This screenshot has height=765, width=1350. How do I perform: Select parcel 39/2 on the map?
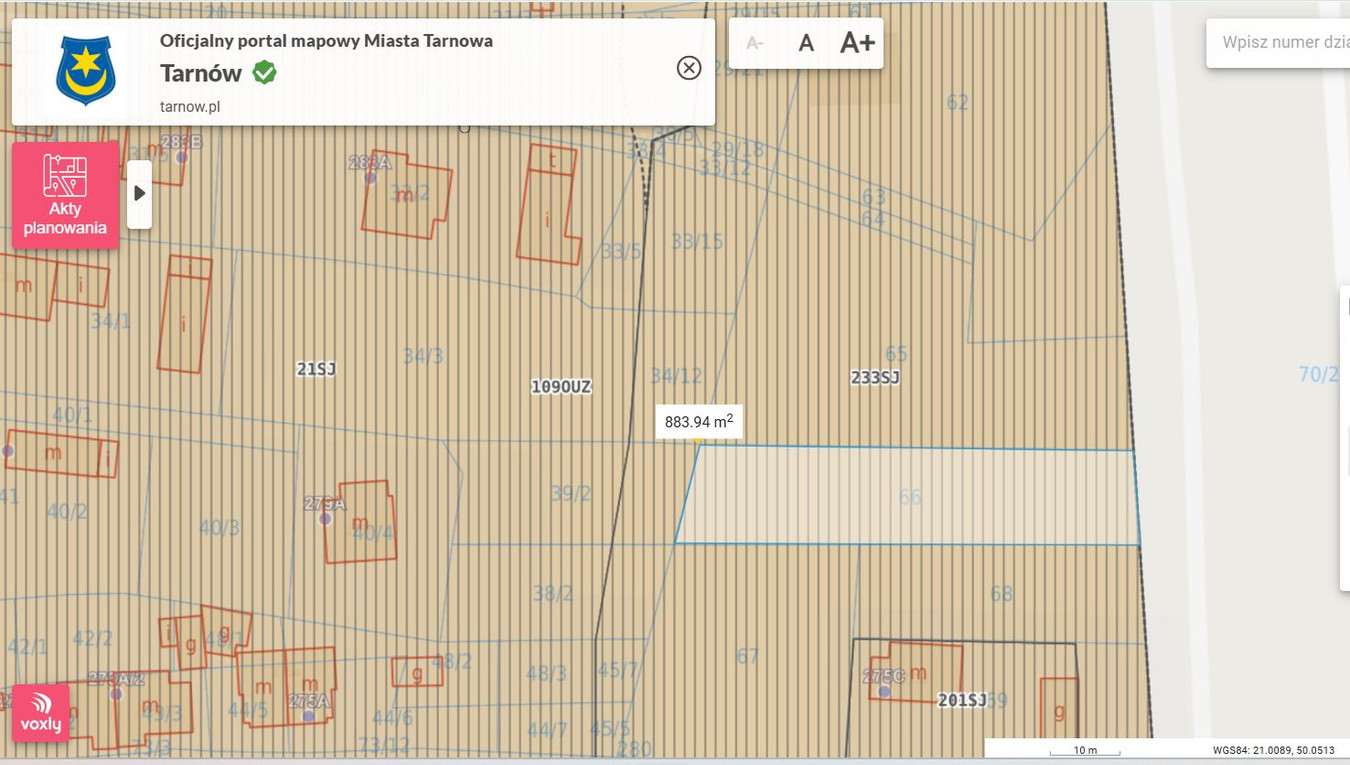[571, 494]
